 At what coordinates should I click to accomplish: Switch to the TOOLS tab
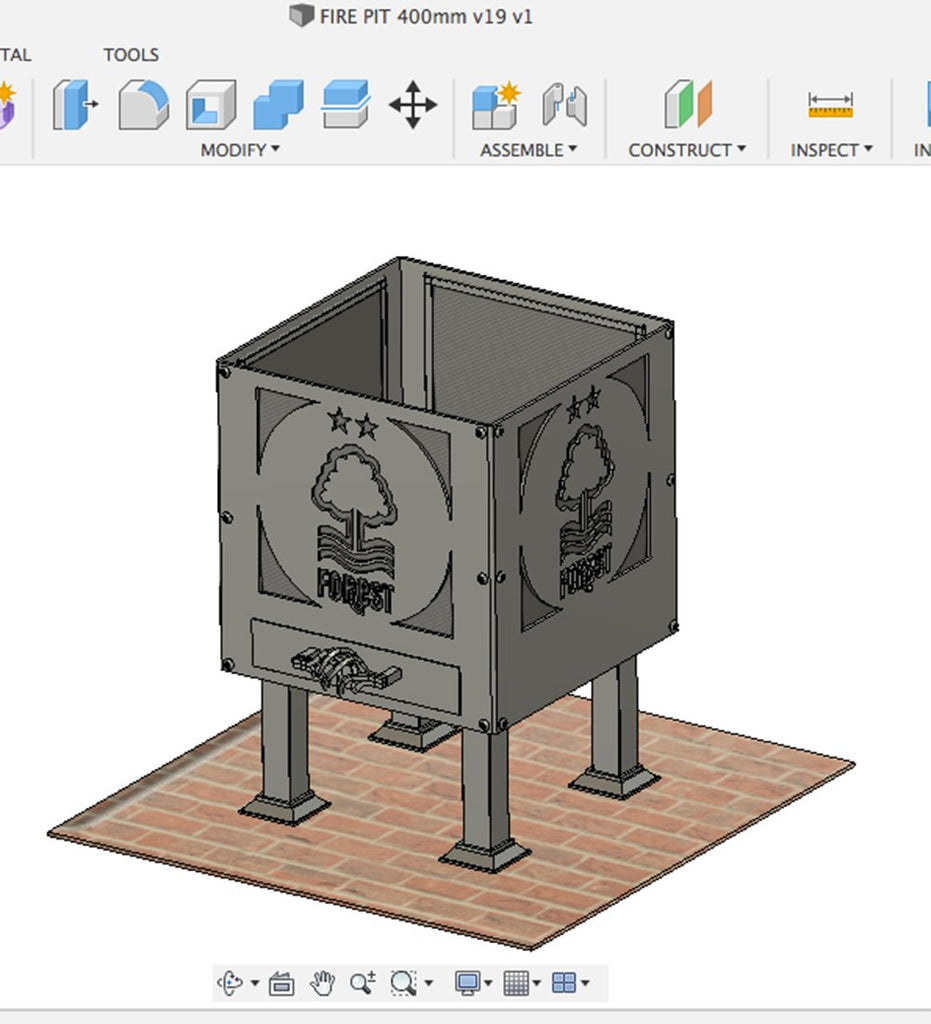131,55
